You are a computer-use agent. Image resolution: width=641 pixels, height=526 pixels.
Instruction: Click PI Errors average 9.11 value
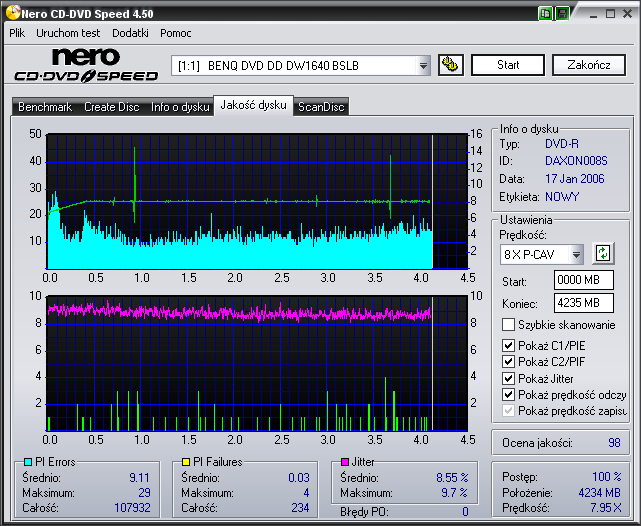point(139,477)
